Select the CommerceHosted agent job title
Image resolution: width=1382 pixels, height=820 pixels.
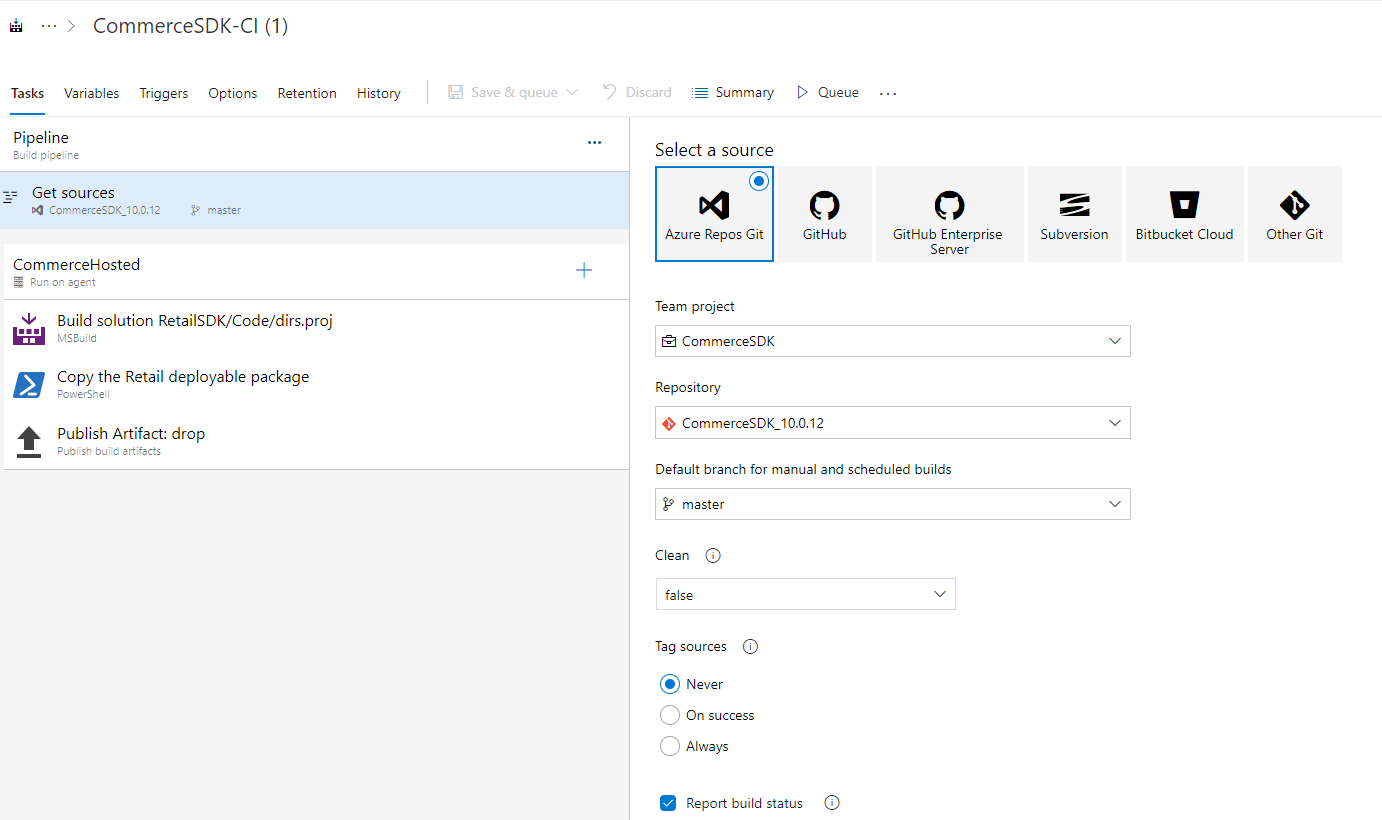(x=77, y=264)
